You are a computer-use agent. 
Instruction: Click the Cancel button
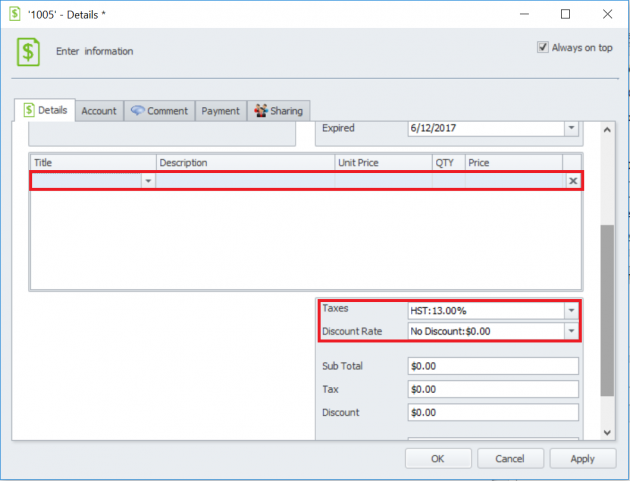(508, 459)
